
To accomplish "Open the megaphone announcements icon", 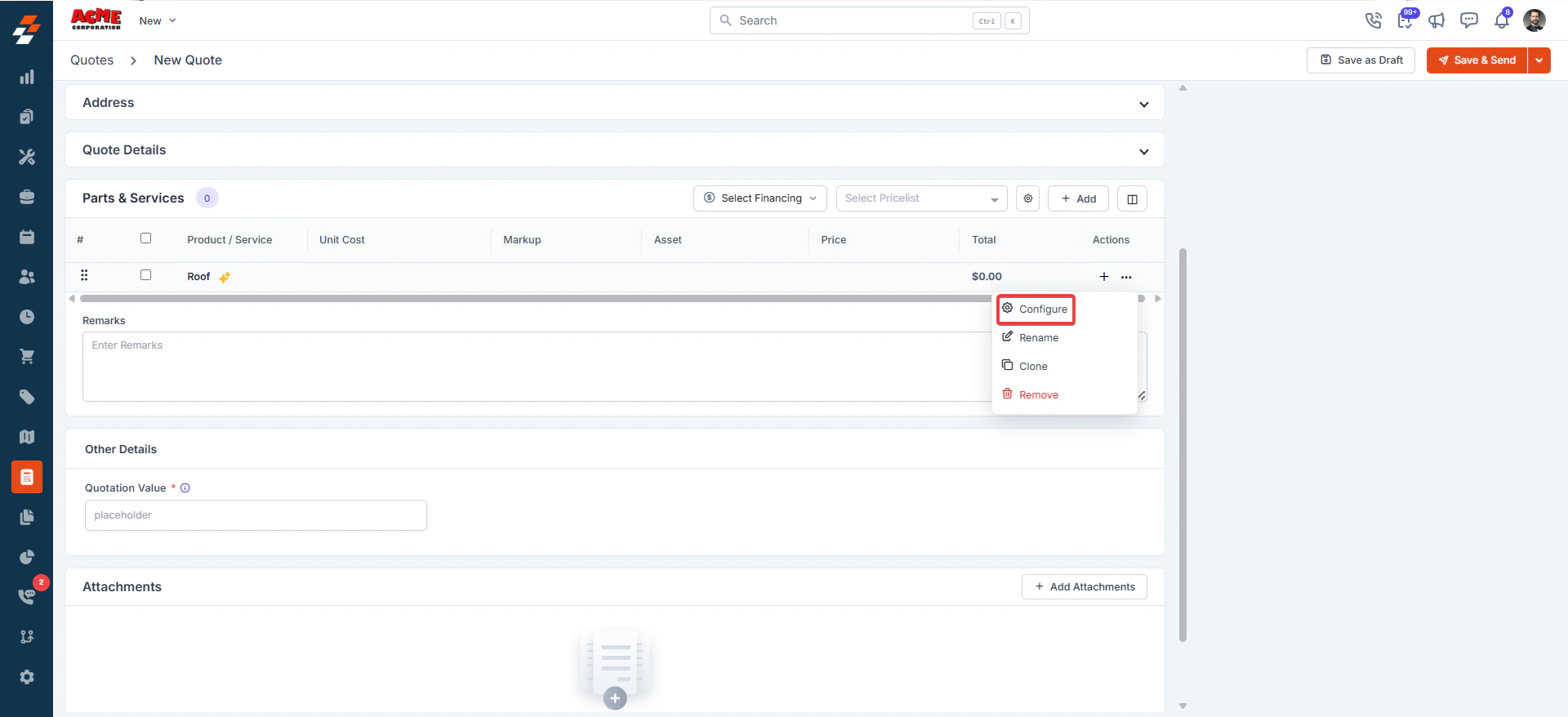I will pyautogui.click(x=1437, y=20).
